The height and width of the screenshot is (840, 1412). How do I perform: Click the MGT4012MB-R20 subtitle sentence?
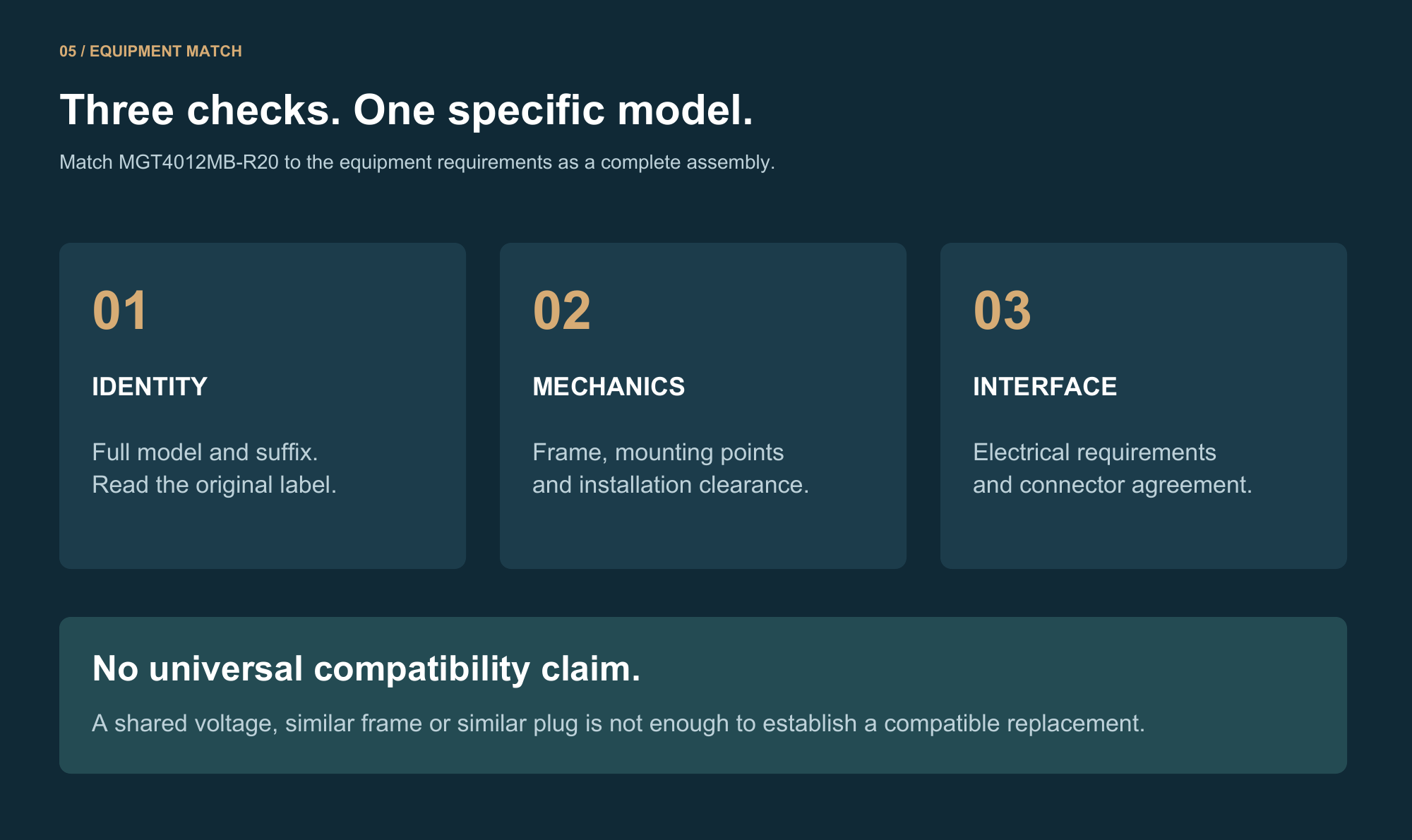tap(417, 162)
